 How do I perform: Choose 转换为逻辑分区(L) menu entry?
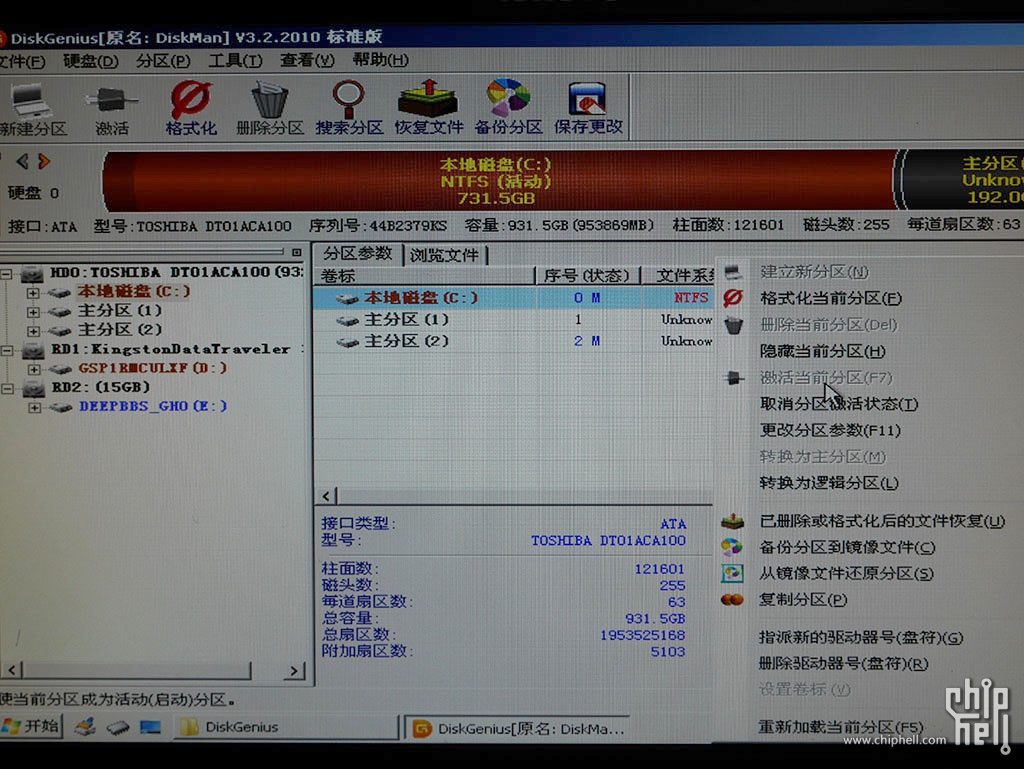click(829, 483)
